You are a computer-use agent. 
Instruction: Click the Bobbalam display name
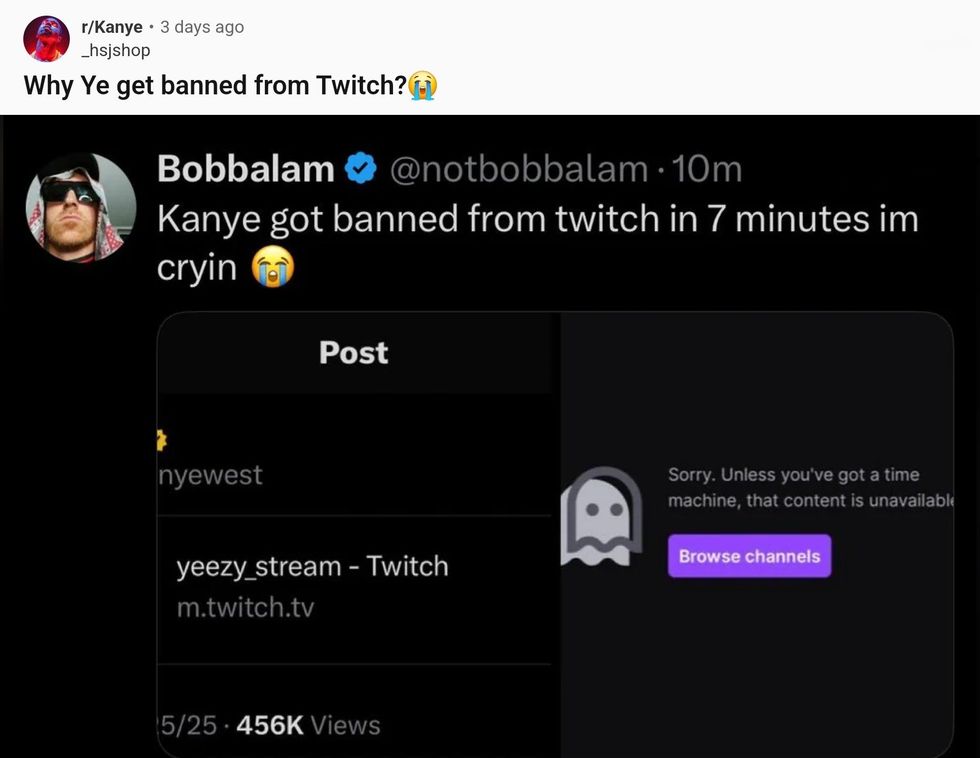pos(245,169)
